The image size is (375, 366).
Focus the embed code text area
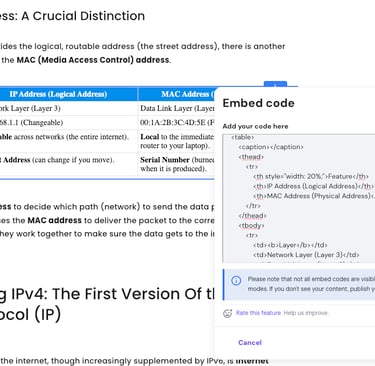(x=299, y=198)
